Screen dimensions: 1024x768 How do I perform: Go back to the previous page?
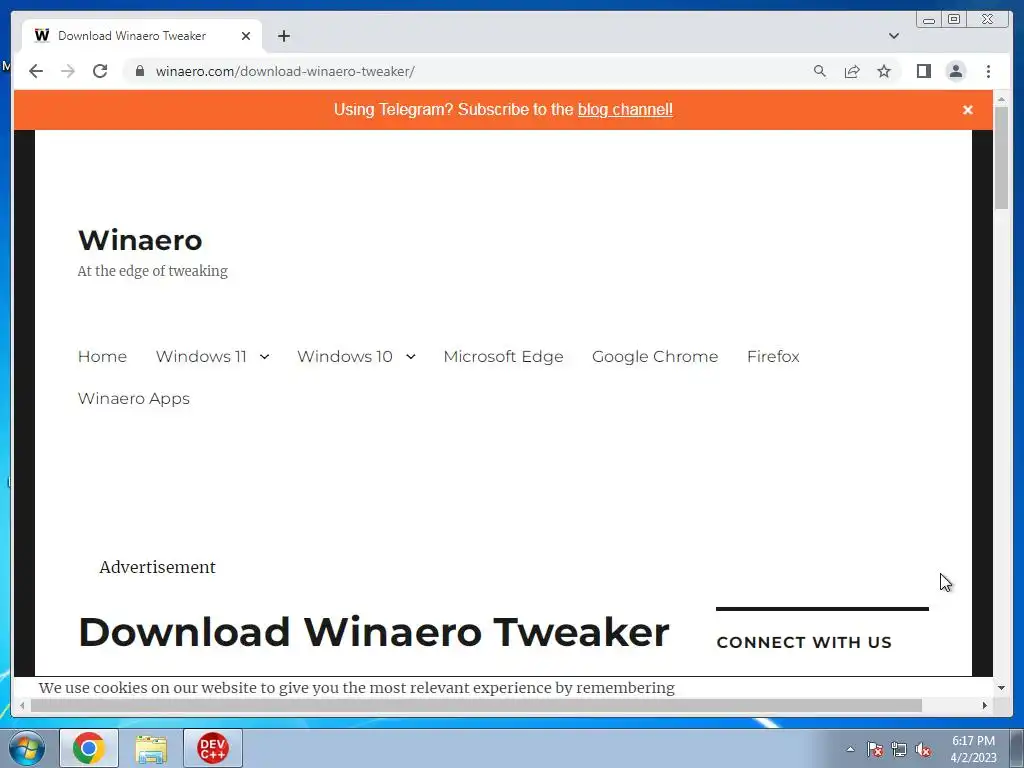36,71
